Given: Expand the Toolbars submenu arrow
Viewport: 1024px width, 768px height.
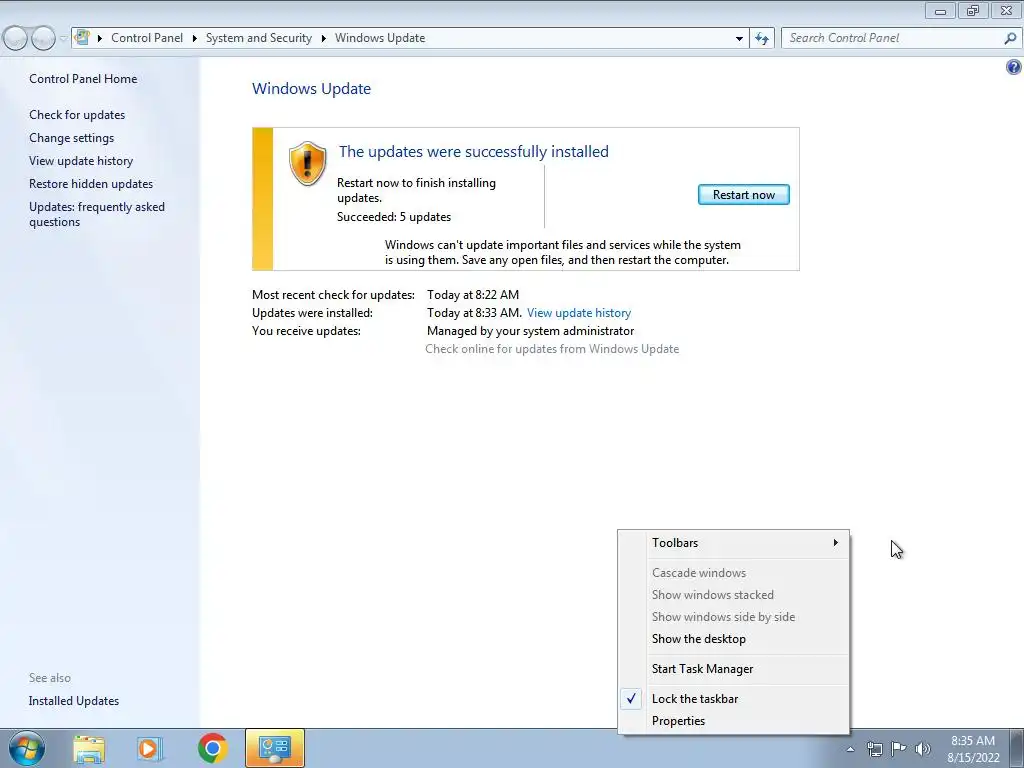Looking at the screenshot, I should 835,543.
